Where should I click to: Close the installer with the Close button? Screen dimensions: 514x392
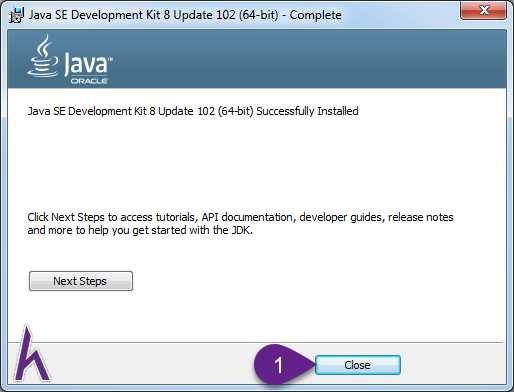(x=358, y=365)
